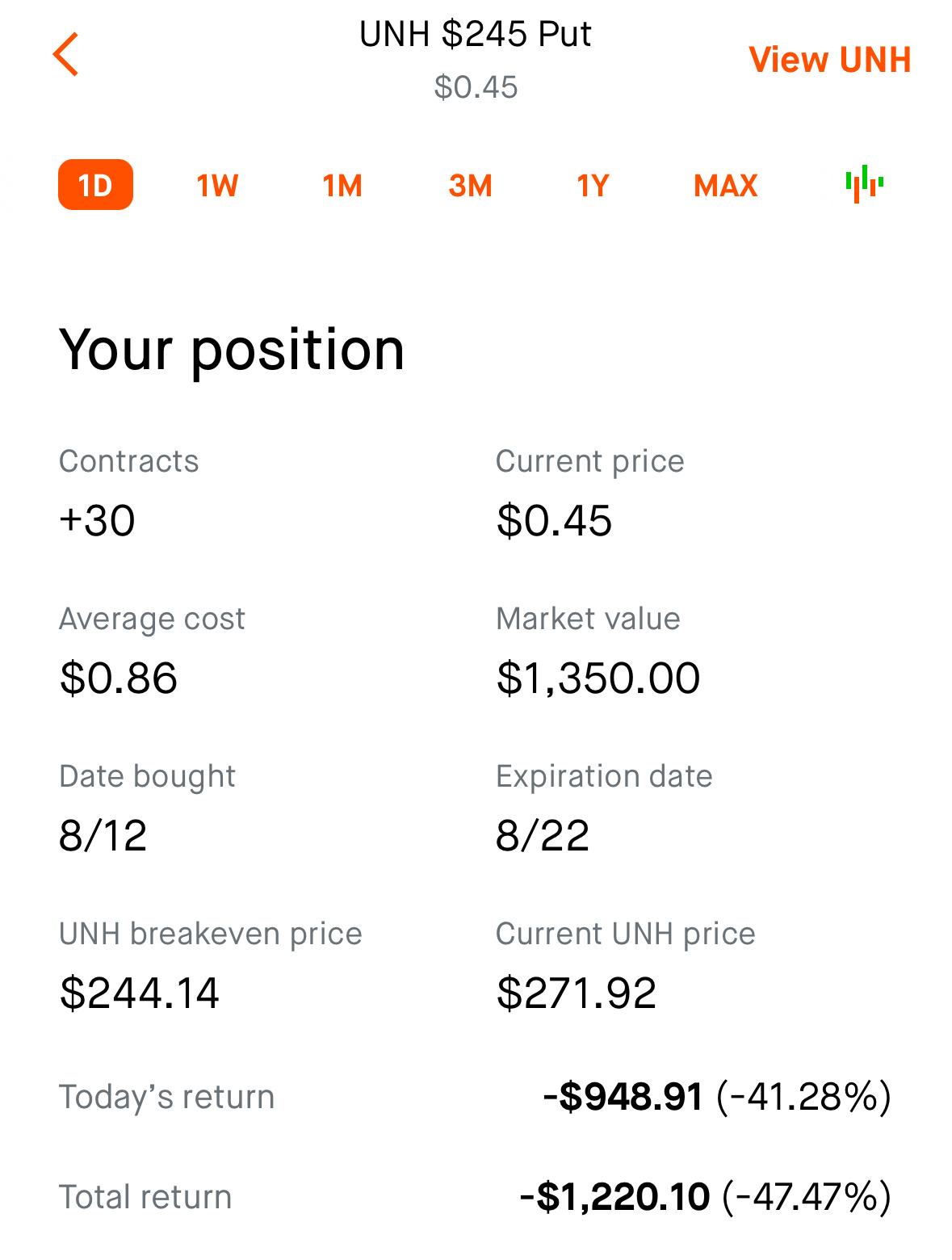The width and height of the screenshot is (952, 1260).
Task: Tap Today's return amount -$948.91
Action: [623, 1097]
